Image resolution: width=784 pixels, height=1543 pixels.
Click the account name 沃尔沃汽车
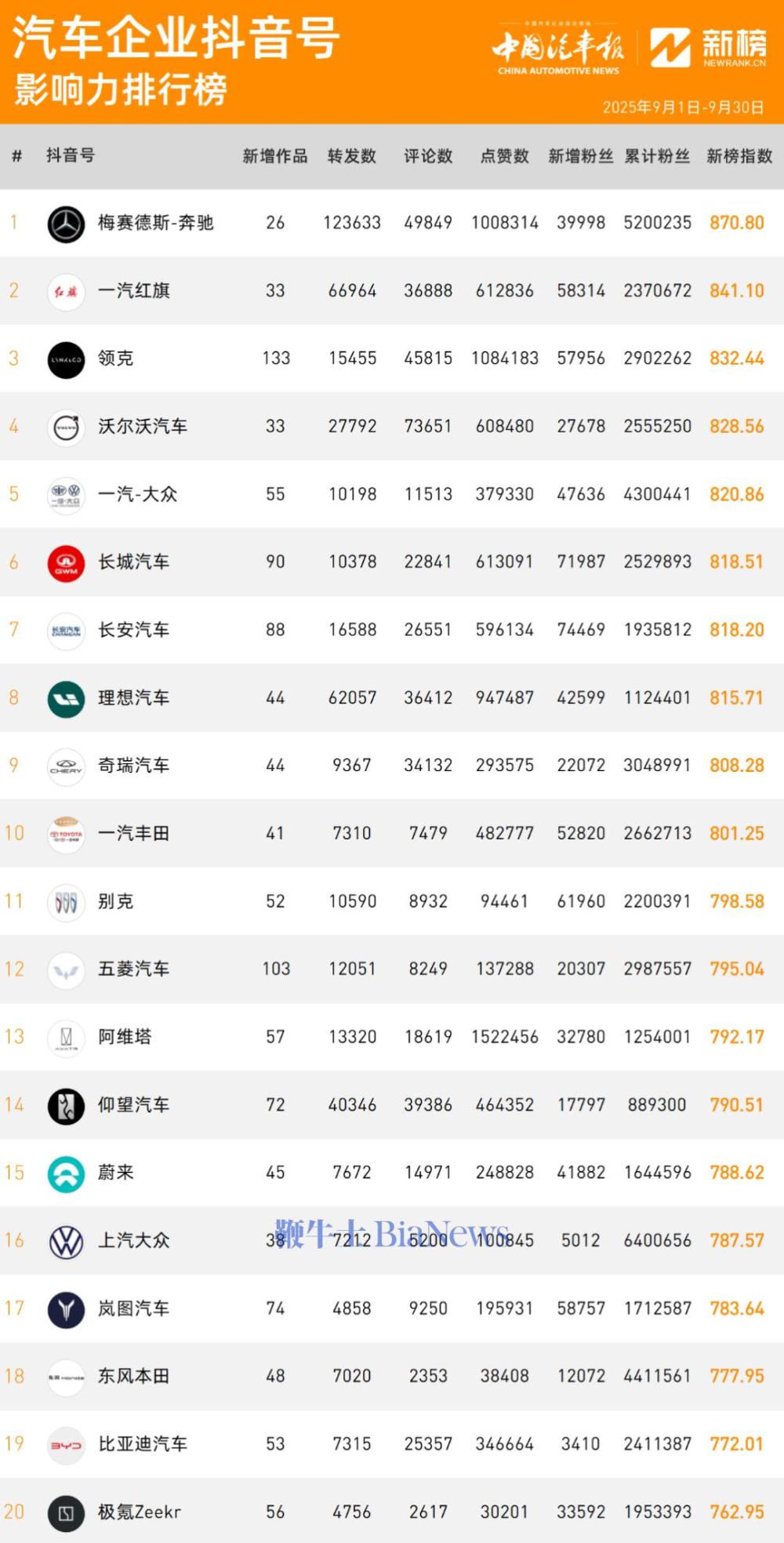[x=143, y=426]
